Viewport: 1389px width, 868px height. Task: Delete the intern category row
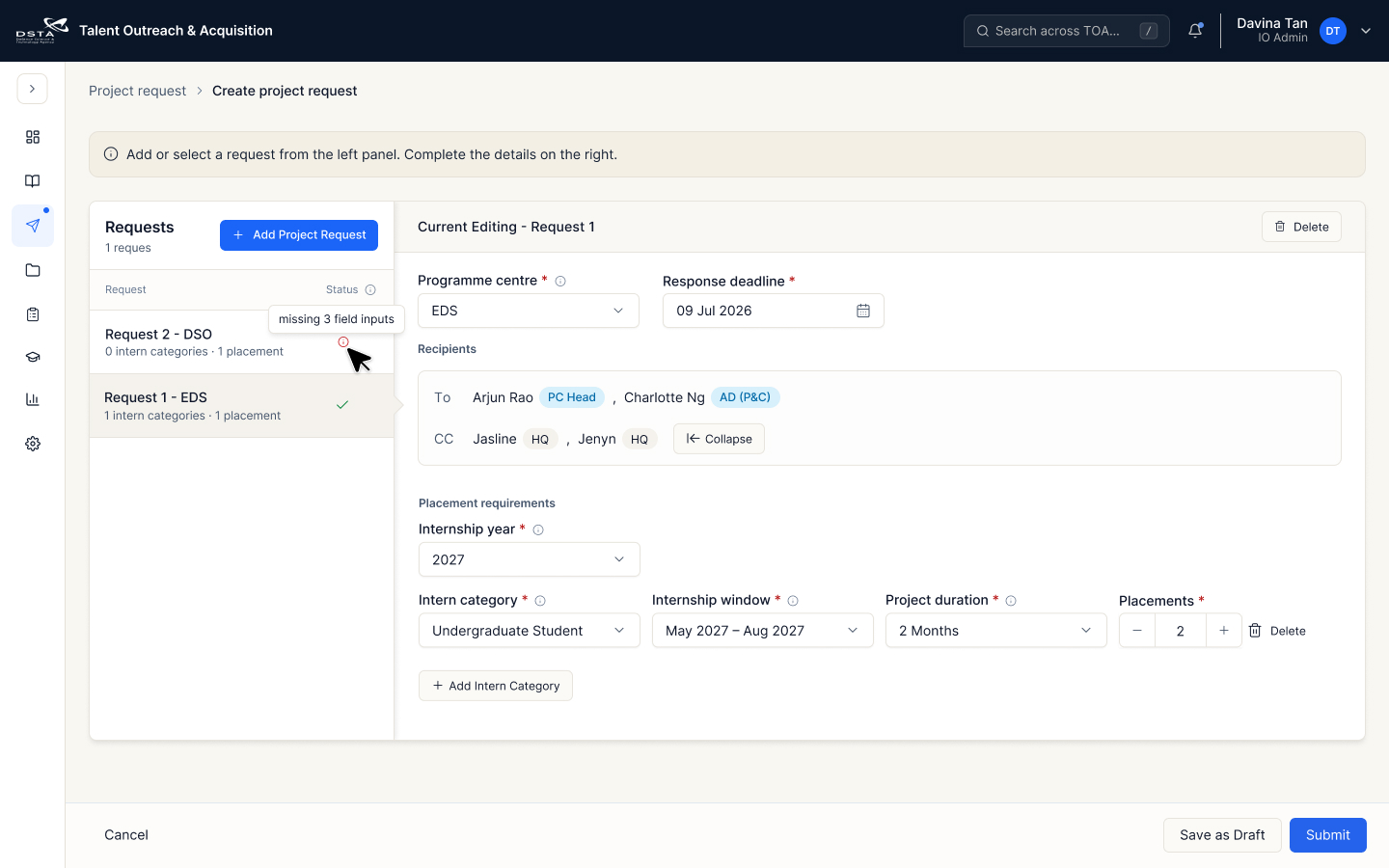click(x=1277, y=631)
